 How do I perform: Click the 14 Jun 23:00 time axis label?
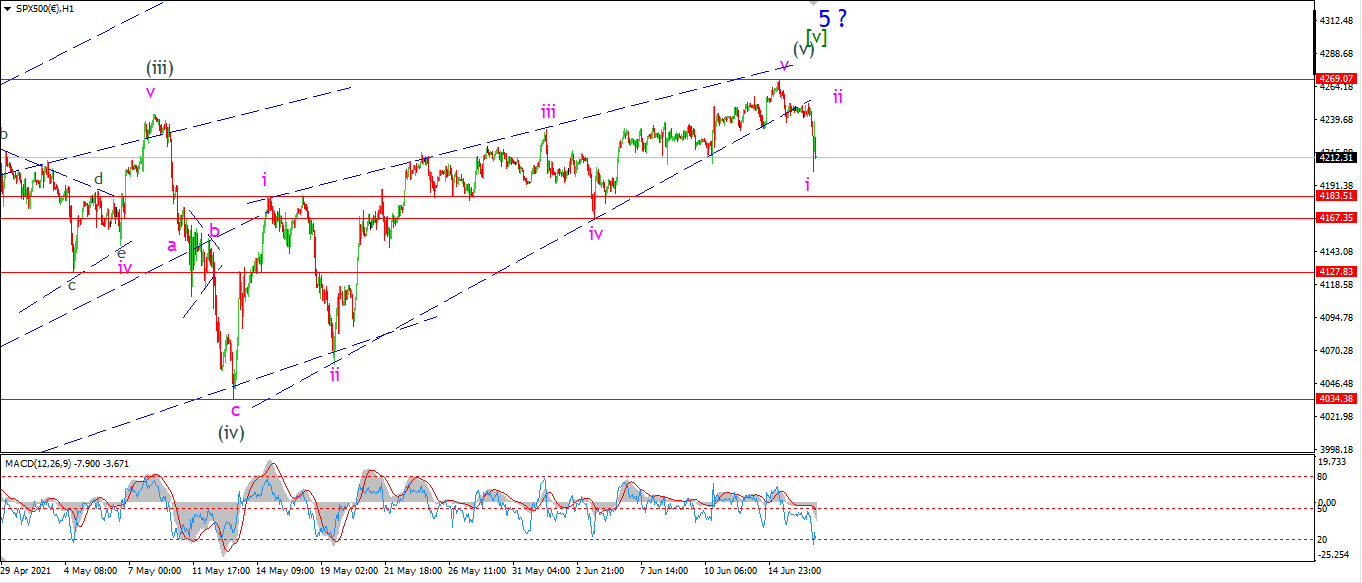pyautogui.click(x=795, y=571)
